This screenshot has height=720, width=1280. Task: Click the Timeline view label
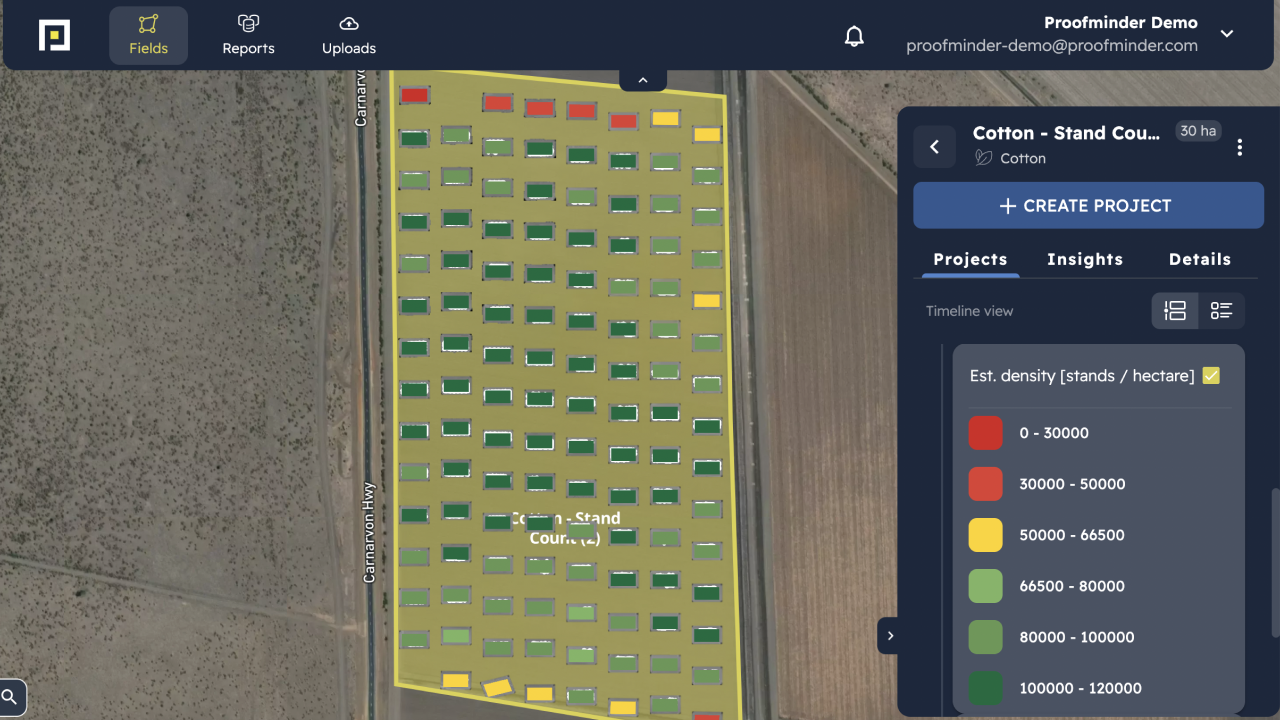[969, 311]
